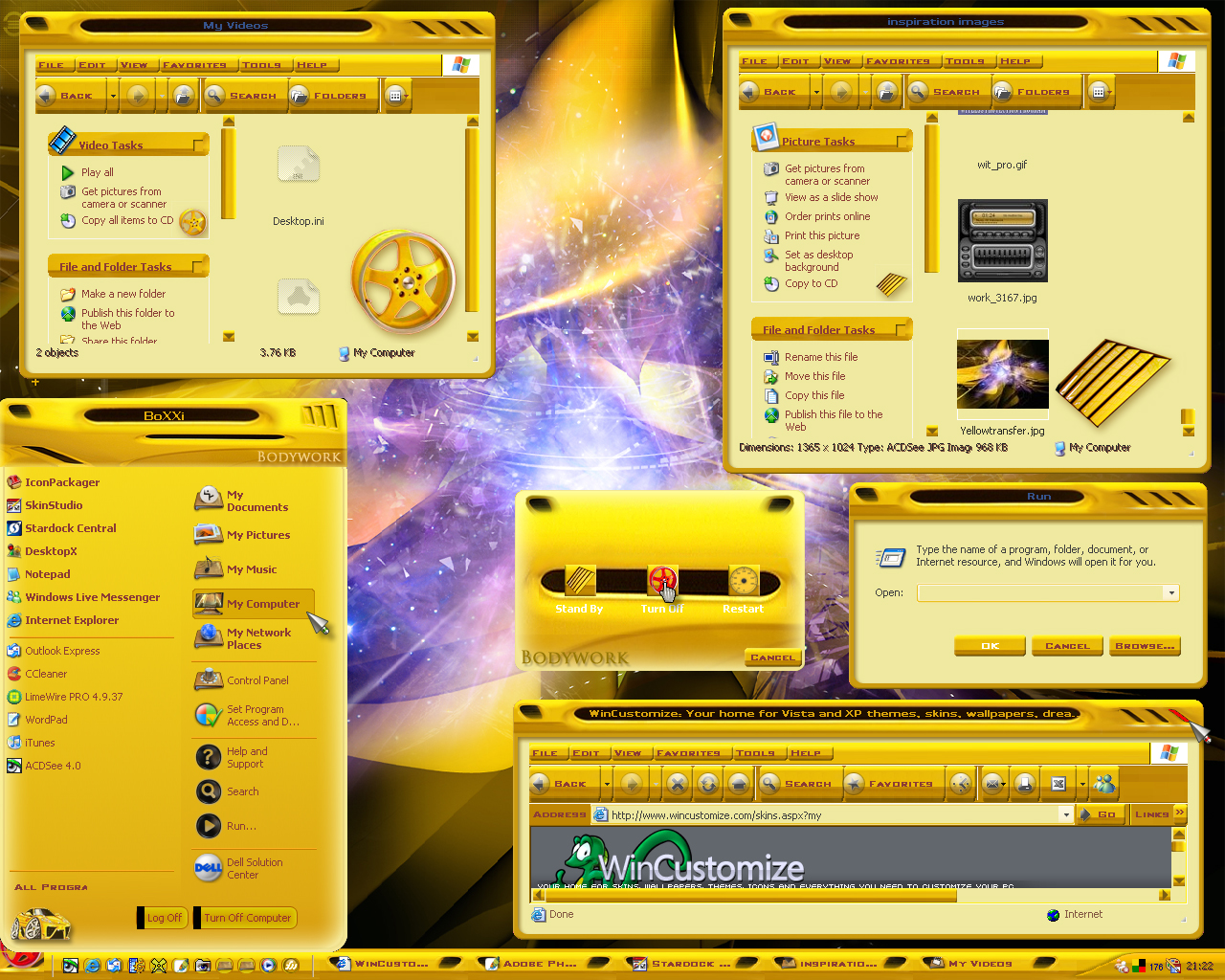Image resolution: width=1225 pixels, height=980 pixels.
Task: Open Back history dropdown in My Videos
Action: [113, 95]
